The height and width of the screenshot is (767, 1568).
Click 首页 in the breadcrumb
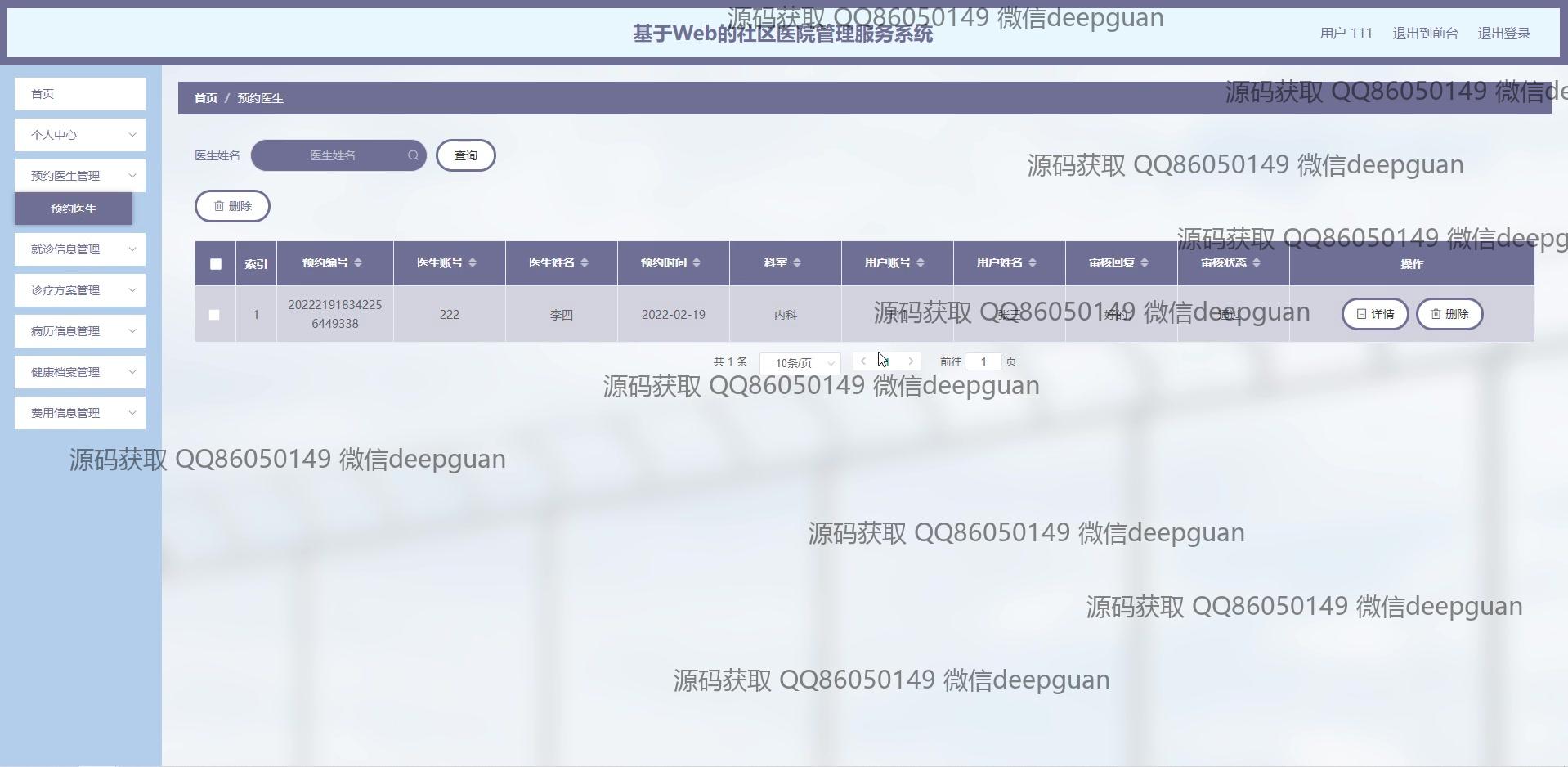[x=206, y=98]
